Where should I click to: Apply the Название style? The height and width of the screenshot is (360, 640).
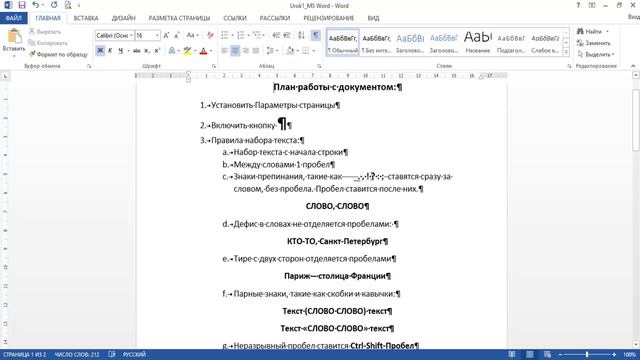click(478, 42)
